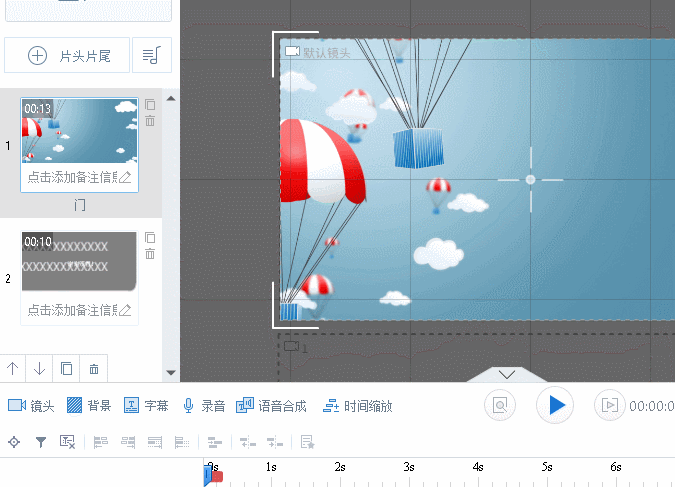Click the scene list scrollbar down arrow
Viewport: 675px width, 487px height.
tap(171, 372)
